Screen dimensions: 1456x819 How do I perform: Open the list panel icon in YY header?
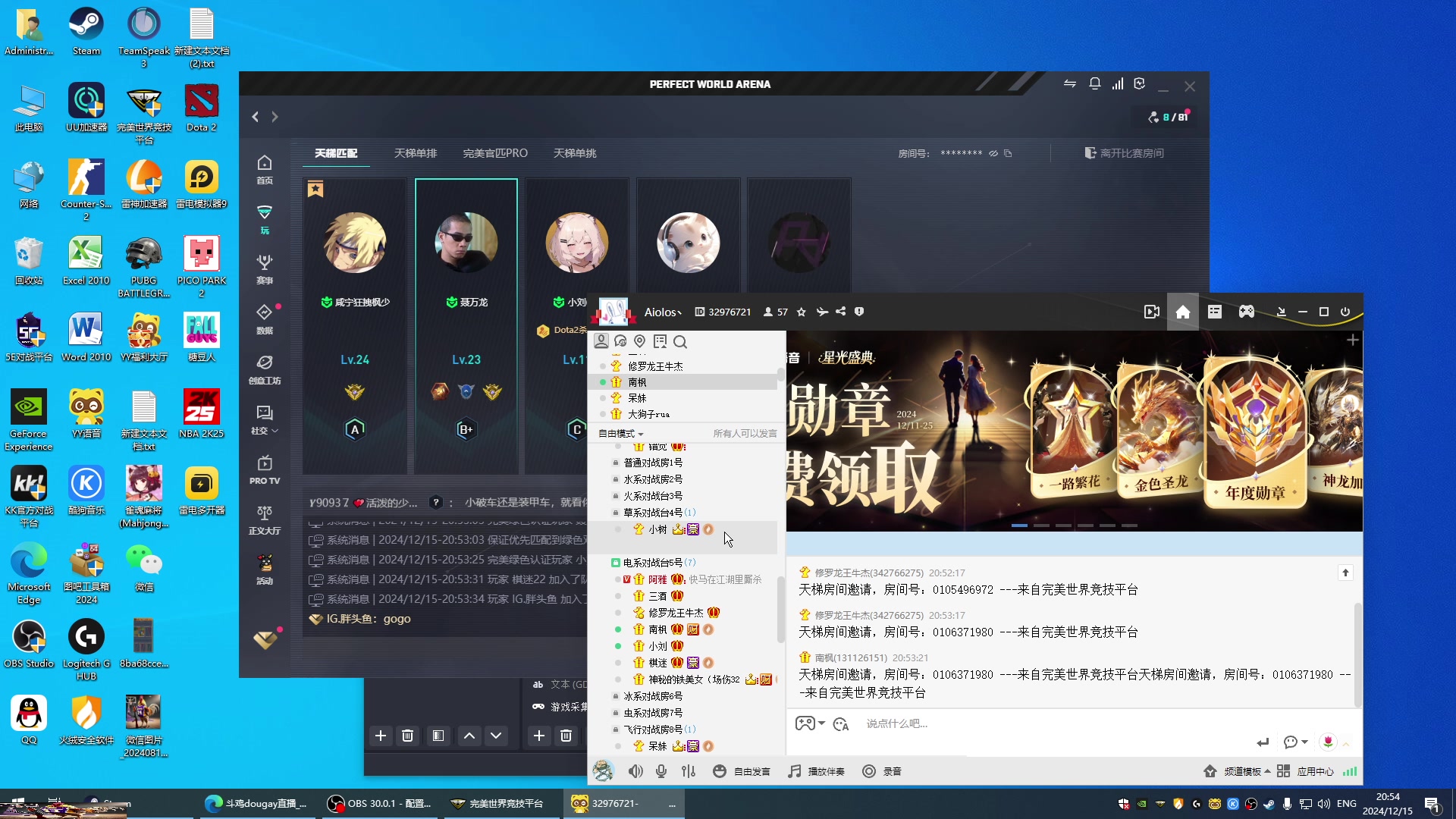pos(1214,312)
